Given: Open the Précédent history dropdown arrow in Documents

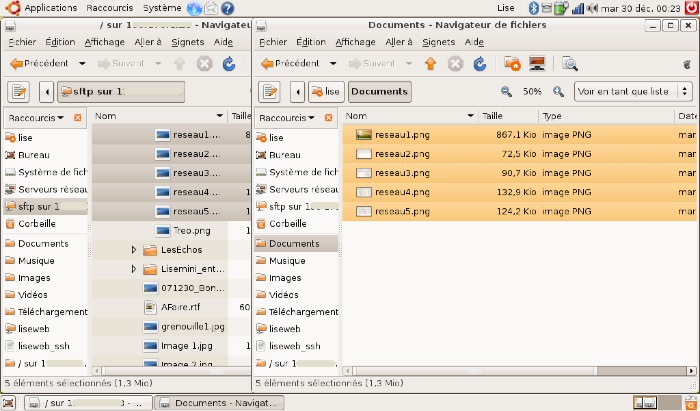Looking at the screenshot, I should click(333, 63).
